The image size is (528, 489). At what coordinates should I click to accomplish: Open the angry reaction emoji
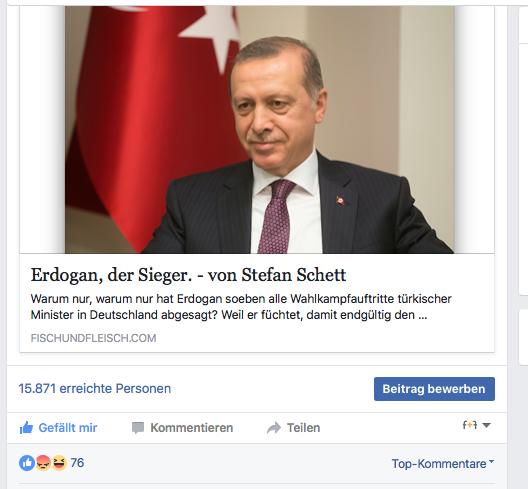[43, 463]
